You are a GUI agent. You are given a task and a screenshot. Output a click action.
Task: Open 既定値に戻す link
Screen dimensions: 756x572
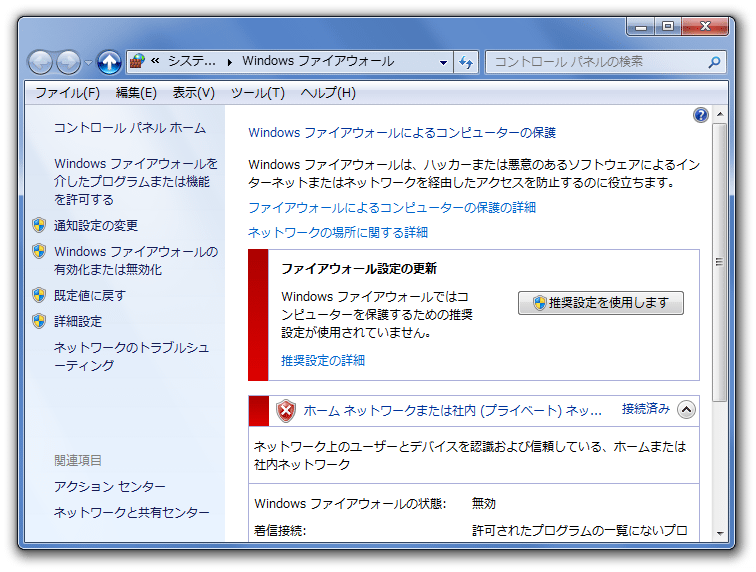90,295
